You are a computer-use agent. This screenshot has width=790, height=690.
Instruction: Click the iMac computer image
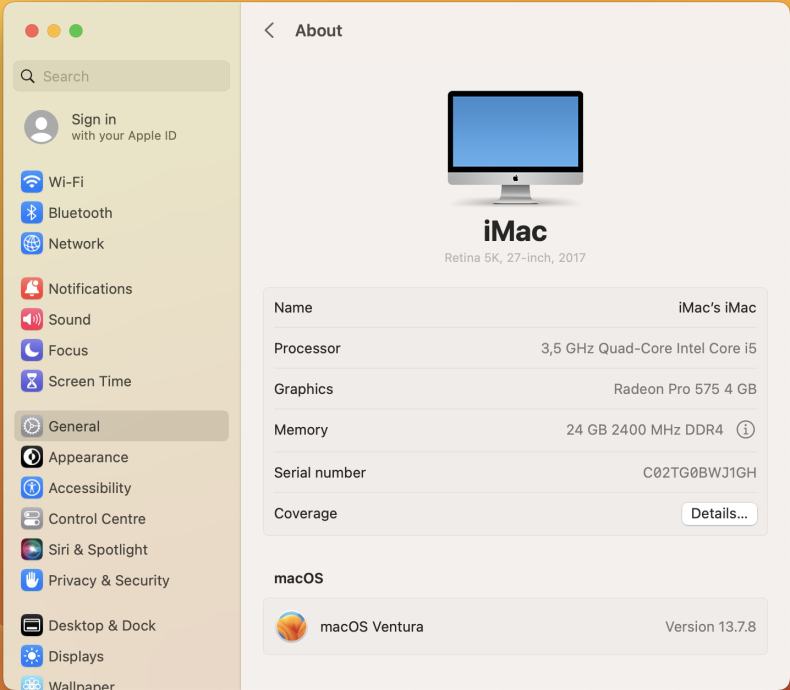pyautogui.click(x=515, y=147)
